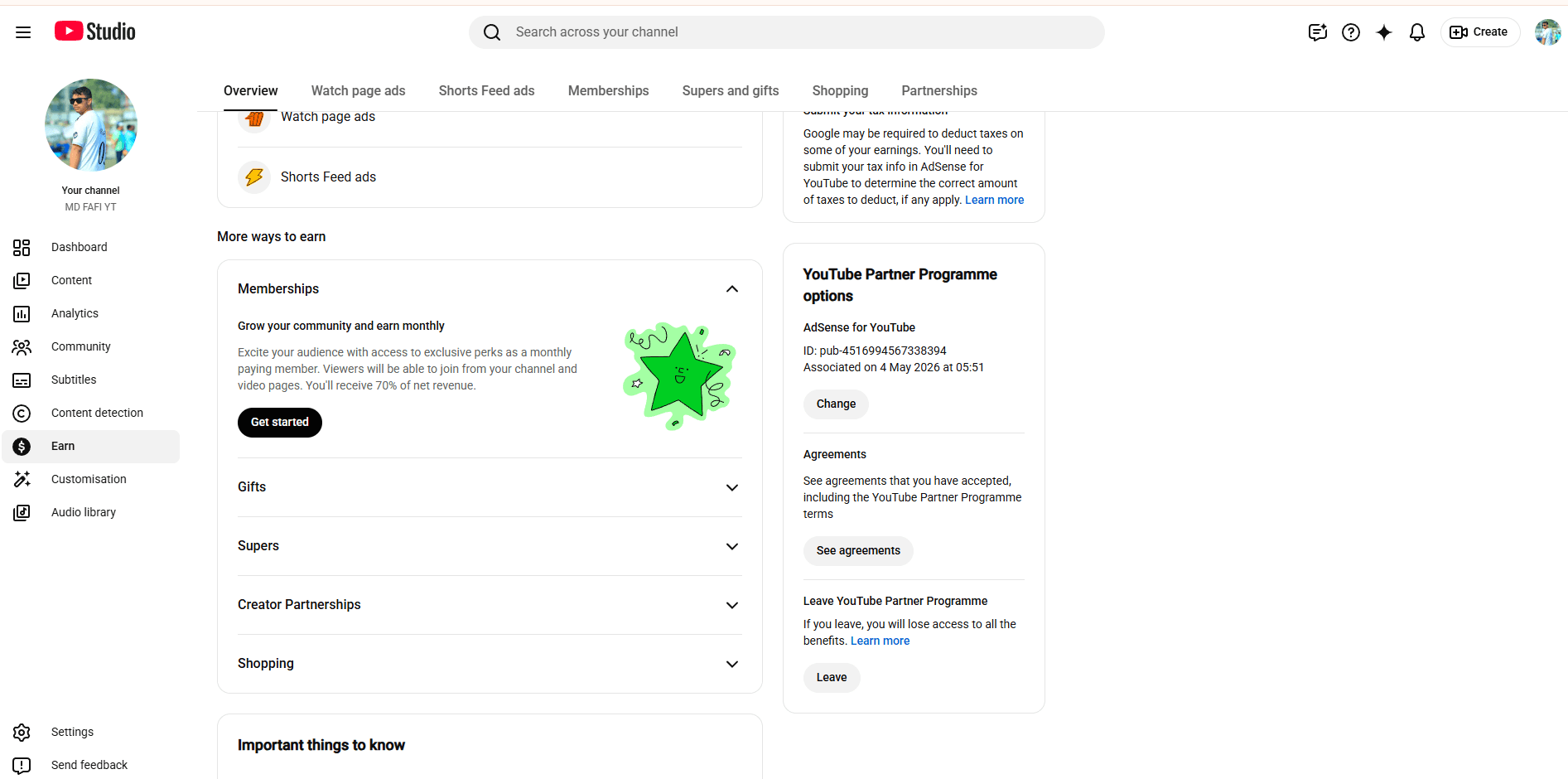Viewport: 1568px width, 779px height.
Task: Open Community from the sidebar
Action: point(91,347)
